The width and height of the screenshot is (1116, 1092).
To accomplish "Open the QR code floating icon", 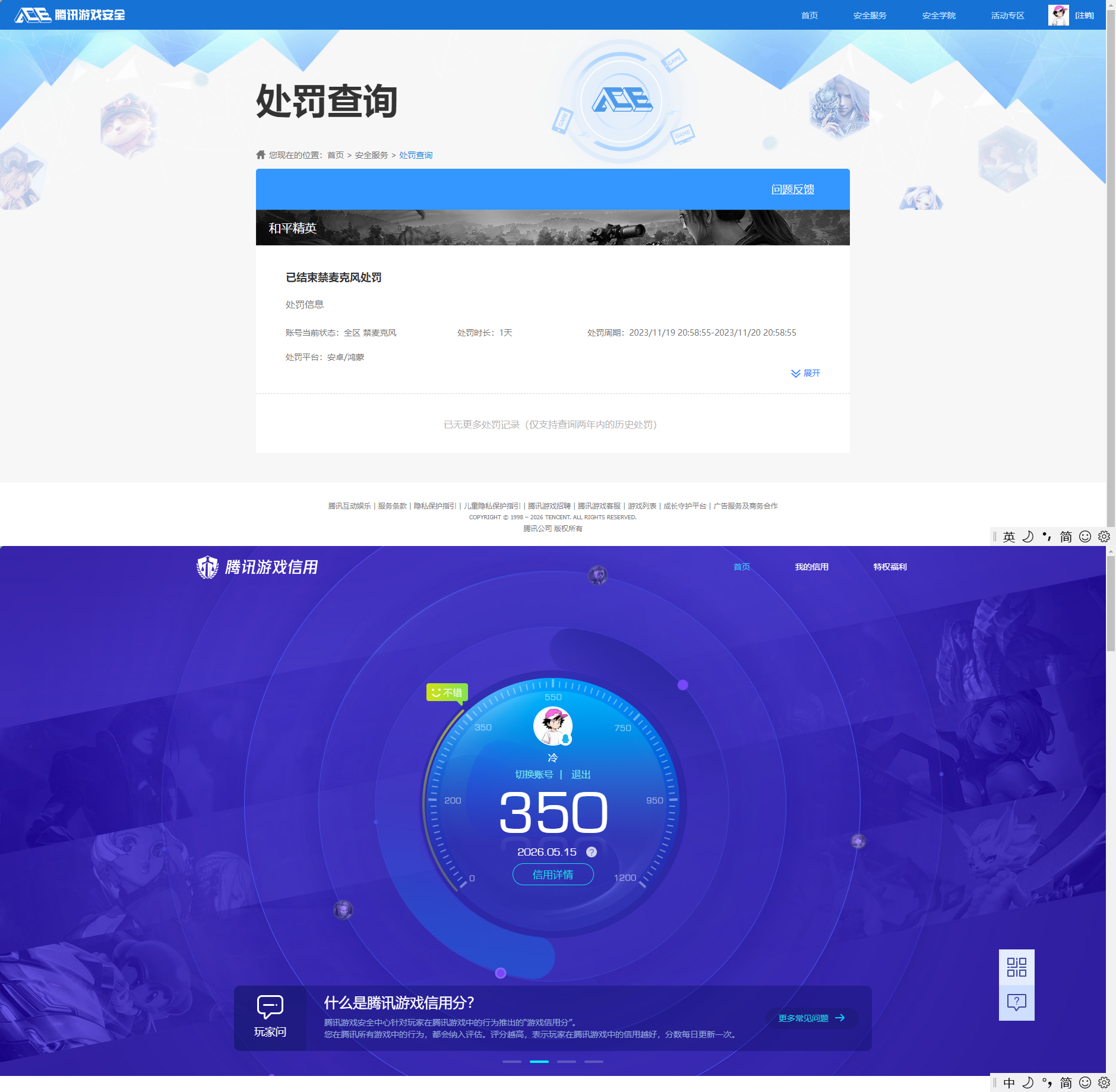I will click(1017, 967).
